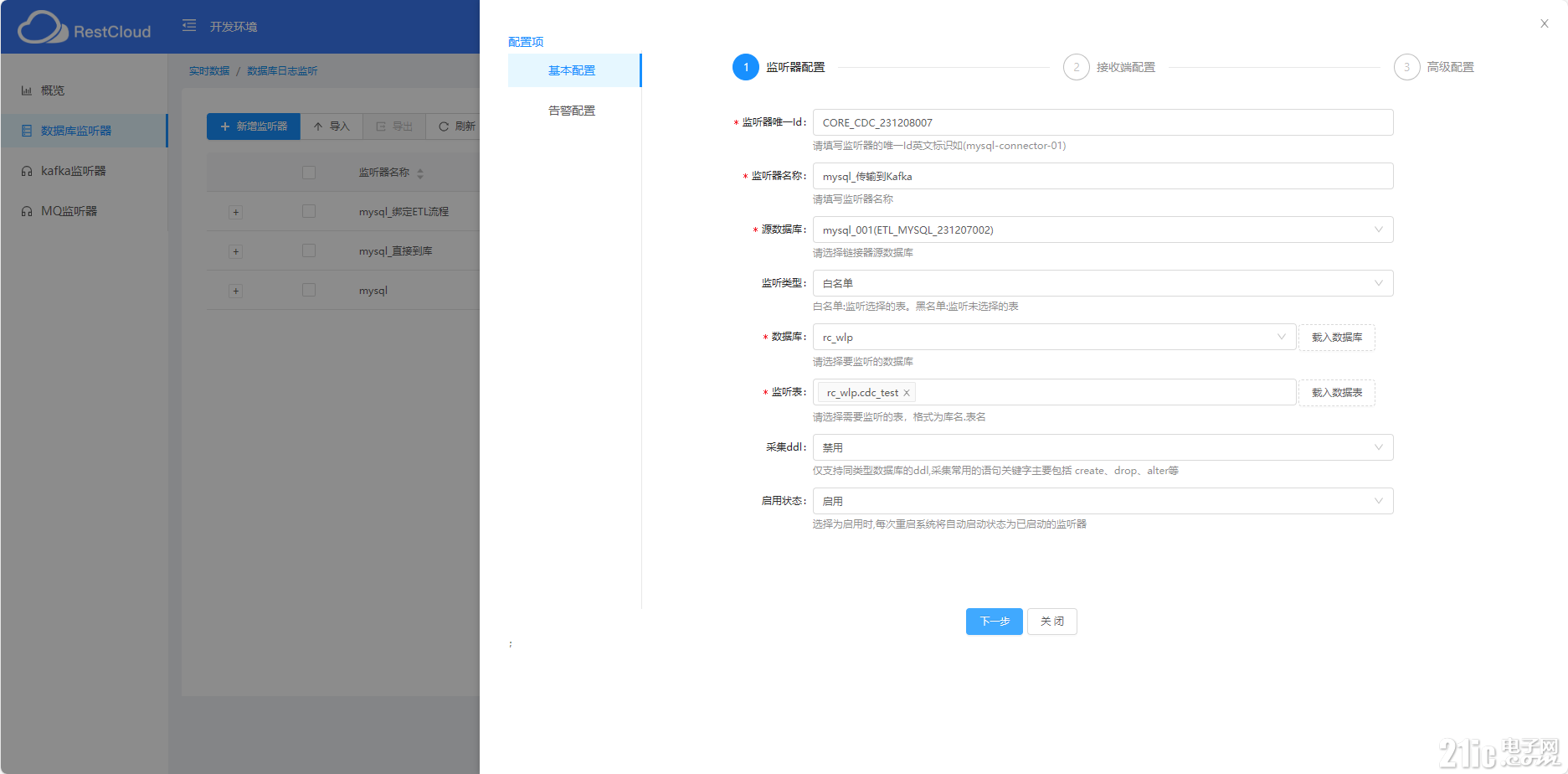Click the kafka监听器 headset icon
Image resolution: width=1568 pixels, height=774 pixels.
[27, 171]
